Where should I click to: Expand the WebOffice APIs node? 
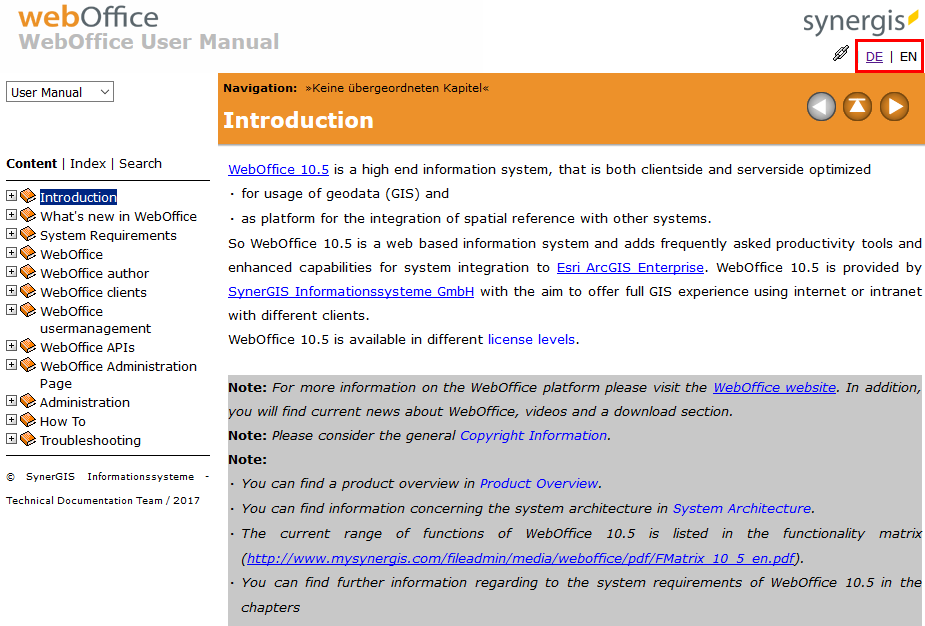pyautogui.click(x=11, y=345)
